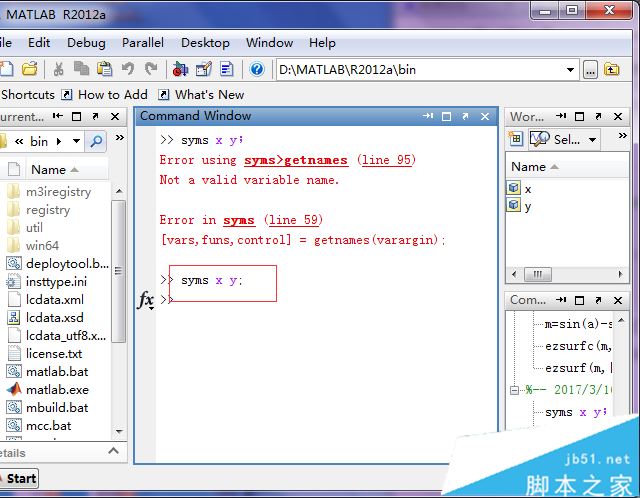Select the win64 folder
Image resolution: width=640 pixels, height=498 pixels.
click(x=42, y=246)
